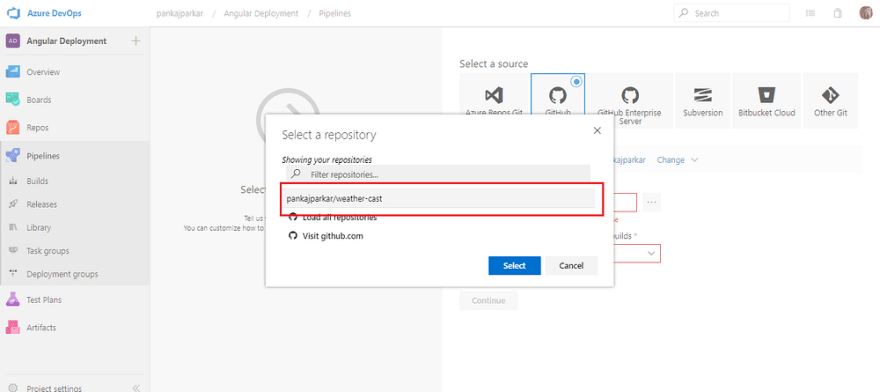Viewport: 880px width, 392px height.
Task: Click the Azure DevOps logo icon
Action: (x=13, y=13)
